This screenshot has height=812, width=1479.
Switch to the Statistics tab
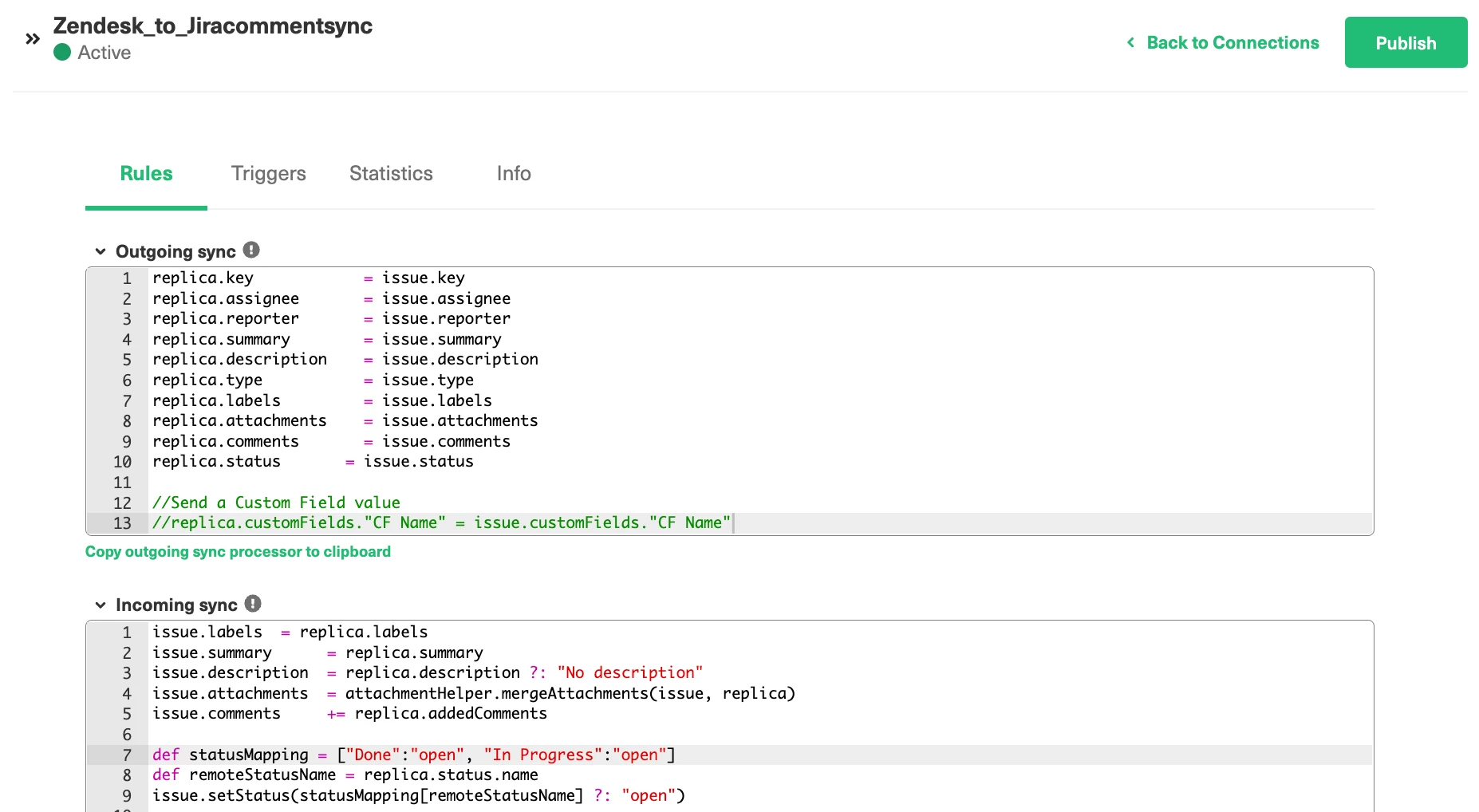(391, 173)
